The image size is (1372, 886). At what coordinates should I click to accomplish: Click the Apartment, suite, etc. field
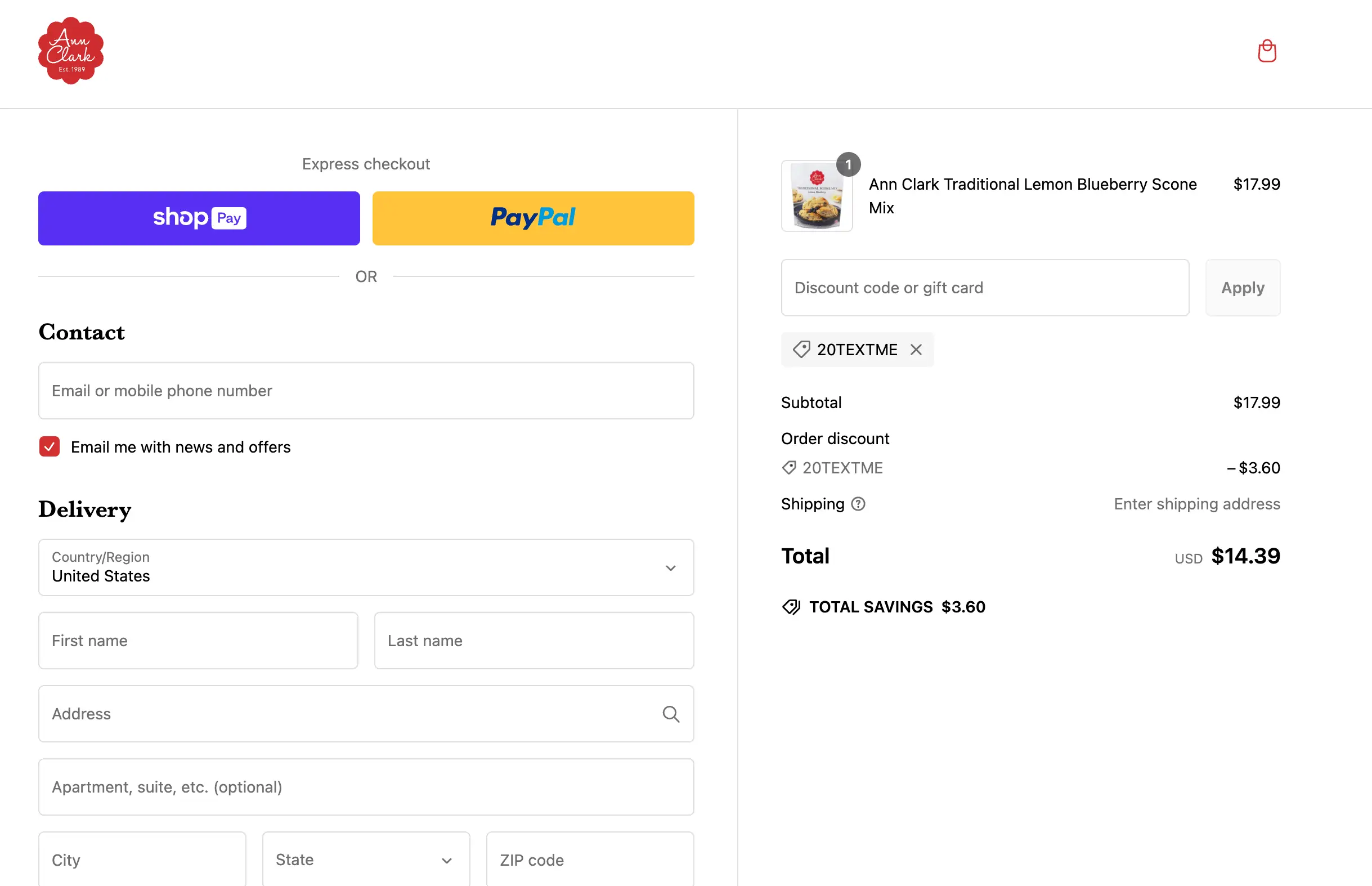[x=366, y=786]
